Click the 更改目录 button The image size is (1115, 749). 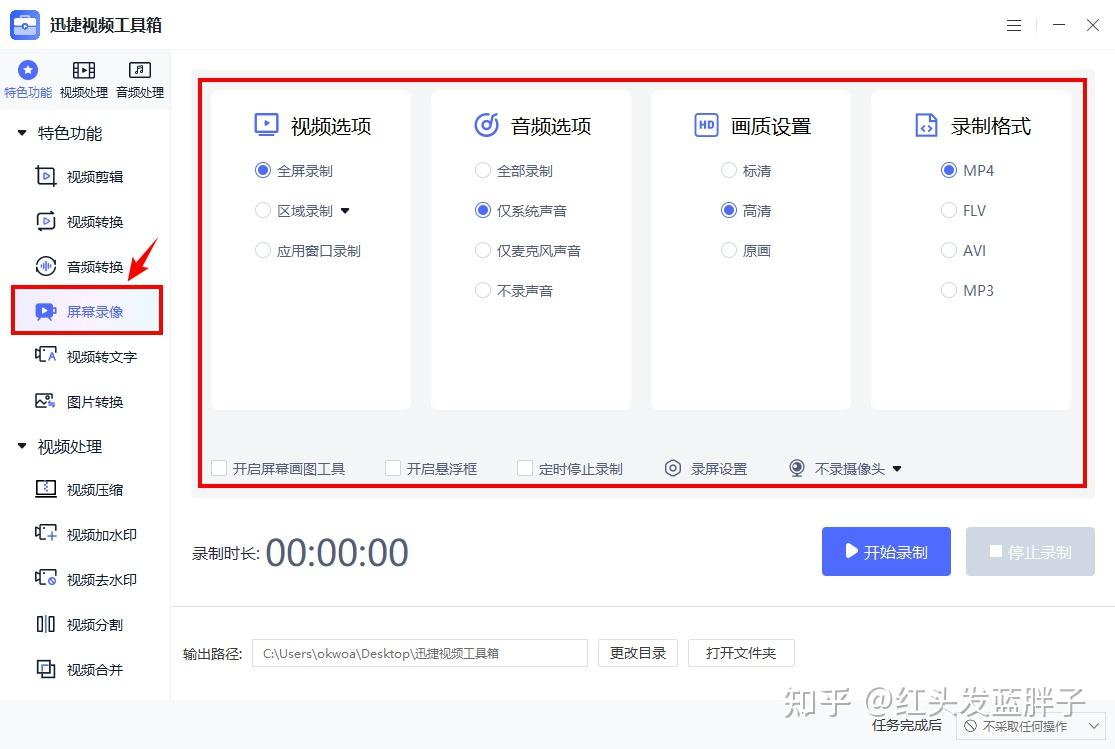[638, 653]
